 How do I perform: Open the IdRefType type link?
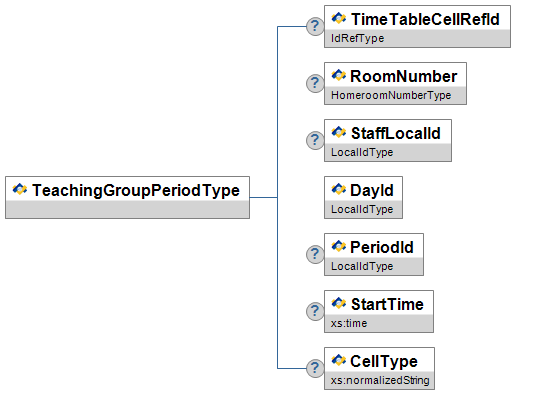coord(358,38)
